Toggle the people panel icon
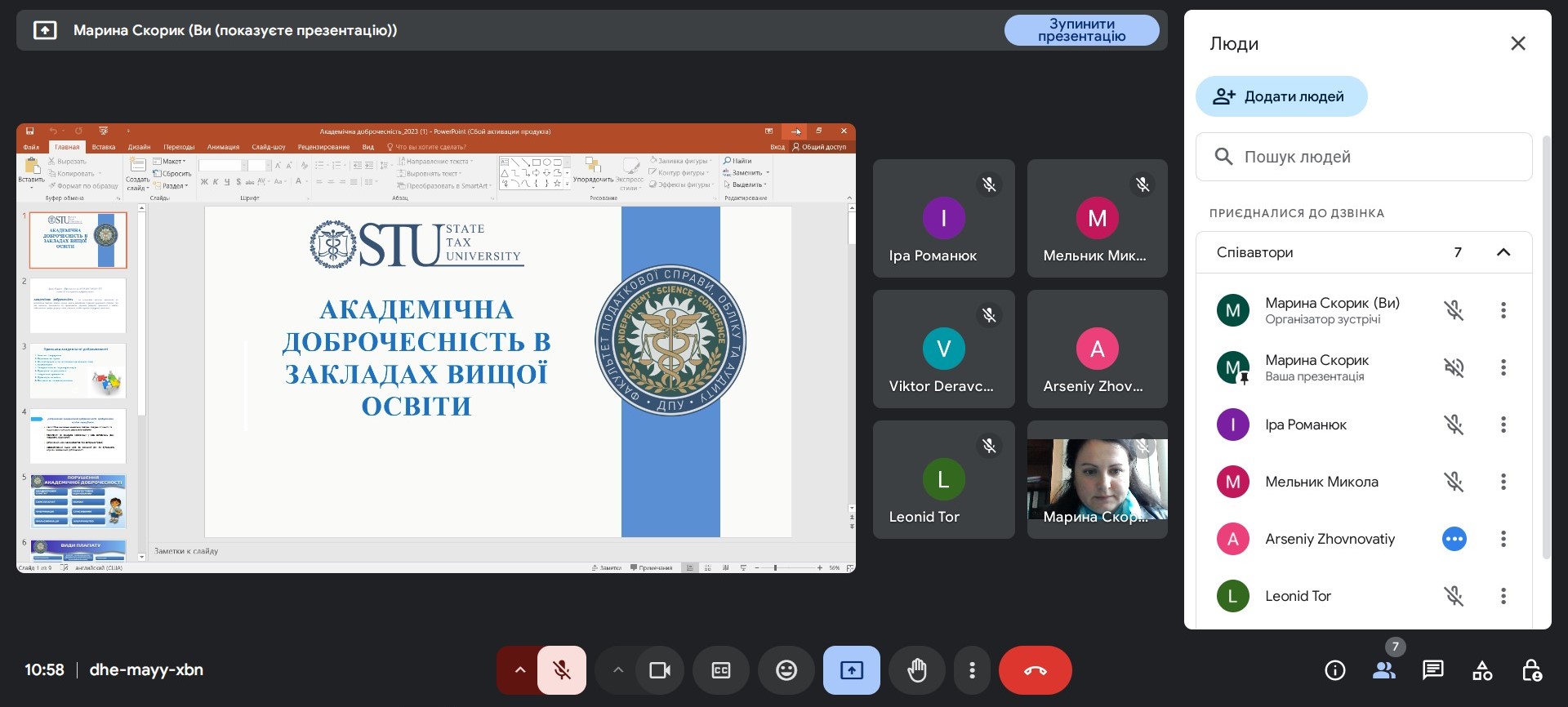Screen dimensions: 1568x707 point(1384,670)
